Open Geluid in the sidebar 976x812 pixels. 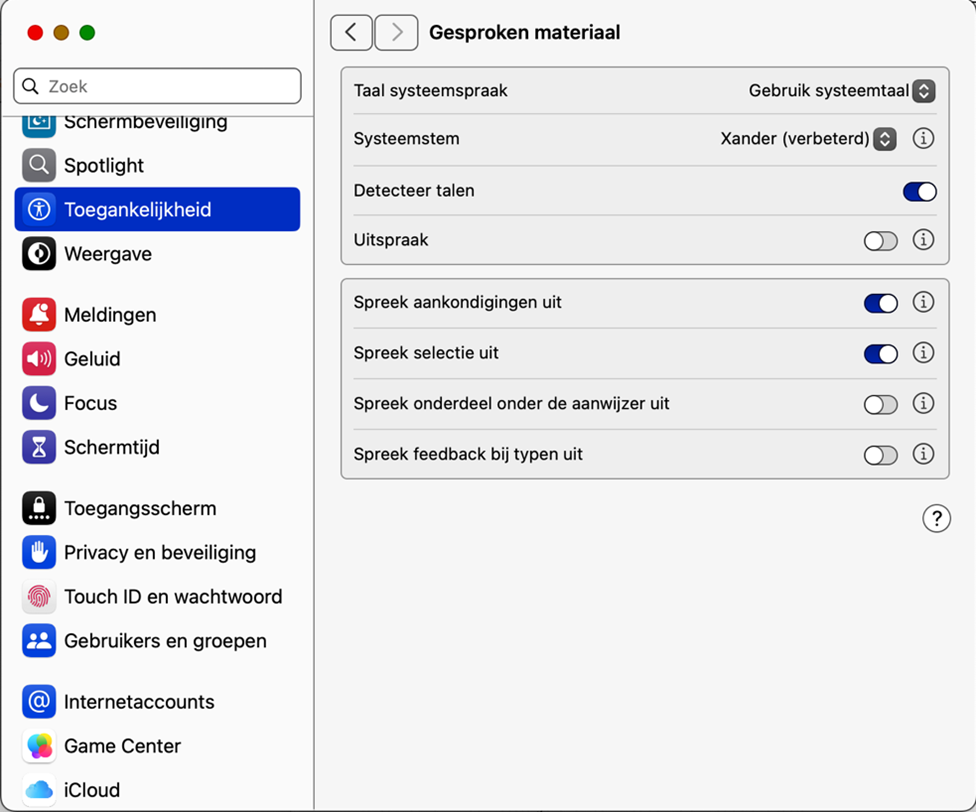click(x=157, y=358)
